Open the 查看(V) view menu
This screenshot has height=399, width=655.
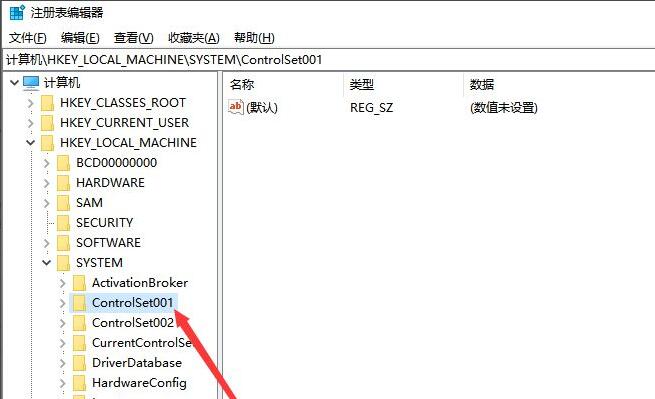[134, 38]
